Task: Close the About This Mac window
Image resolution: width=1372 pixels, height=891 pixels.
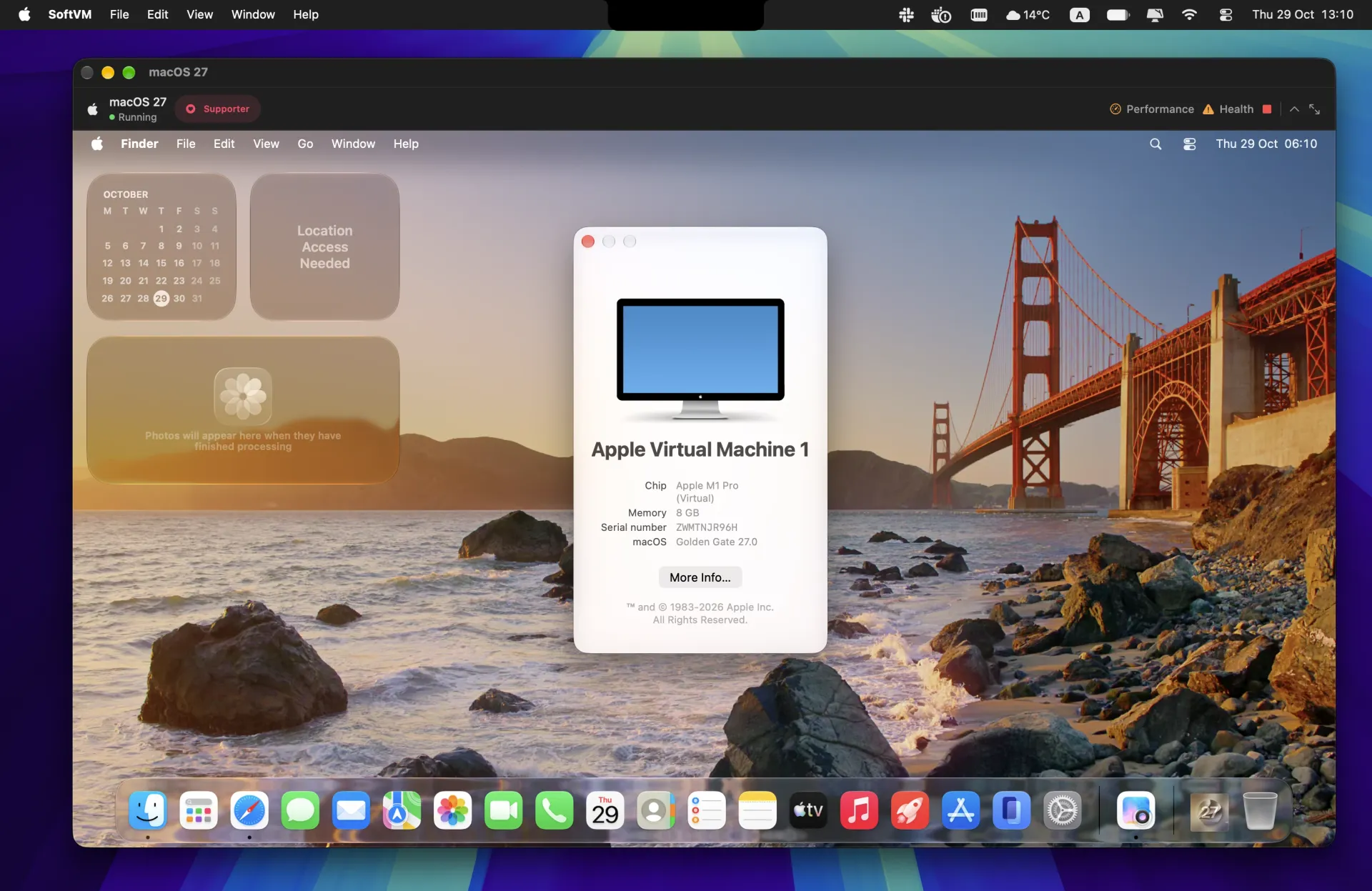Action: [x=588, y=242]
